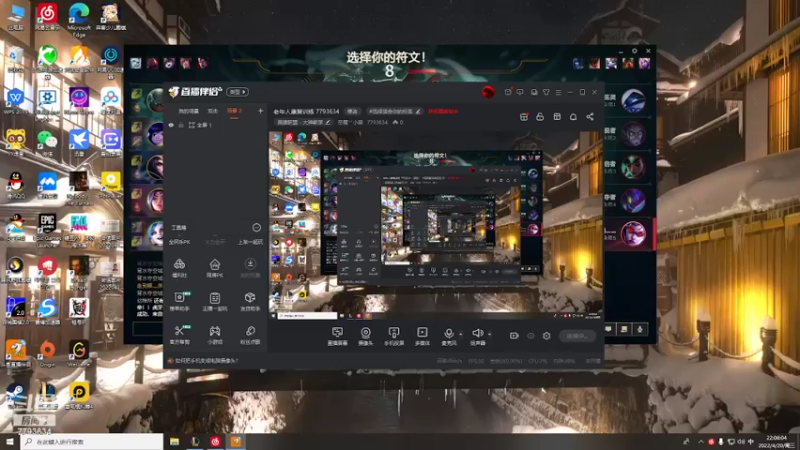Click the share icon in 直播伴侣
The height and width of the screenshot is (450, 800).
[590, 117]
